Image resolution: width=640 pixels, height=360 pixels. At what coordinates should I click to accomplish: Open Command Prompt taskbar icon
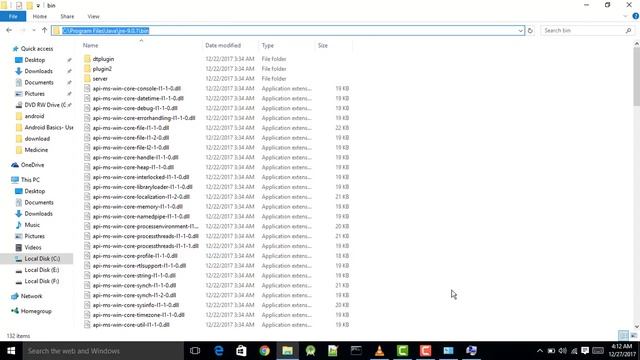(356, 351)
